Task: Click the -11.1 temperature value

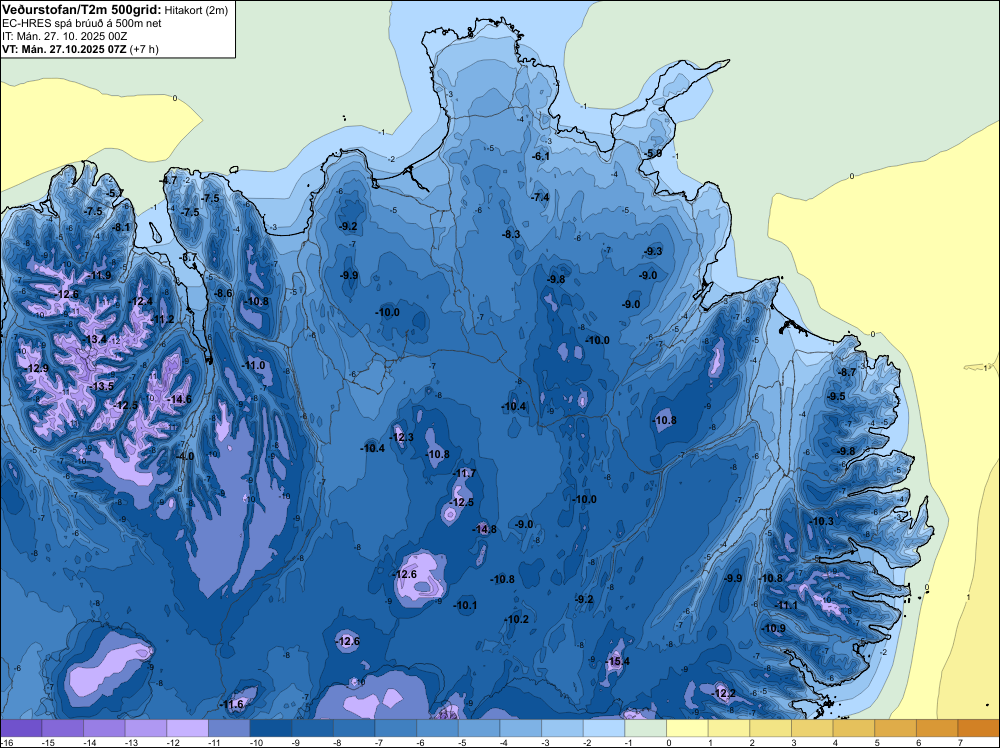Action: tap(786, 605)
